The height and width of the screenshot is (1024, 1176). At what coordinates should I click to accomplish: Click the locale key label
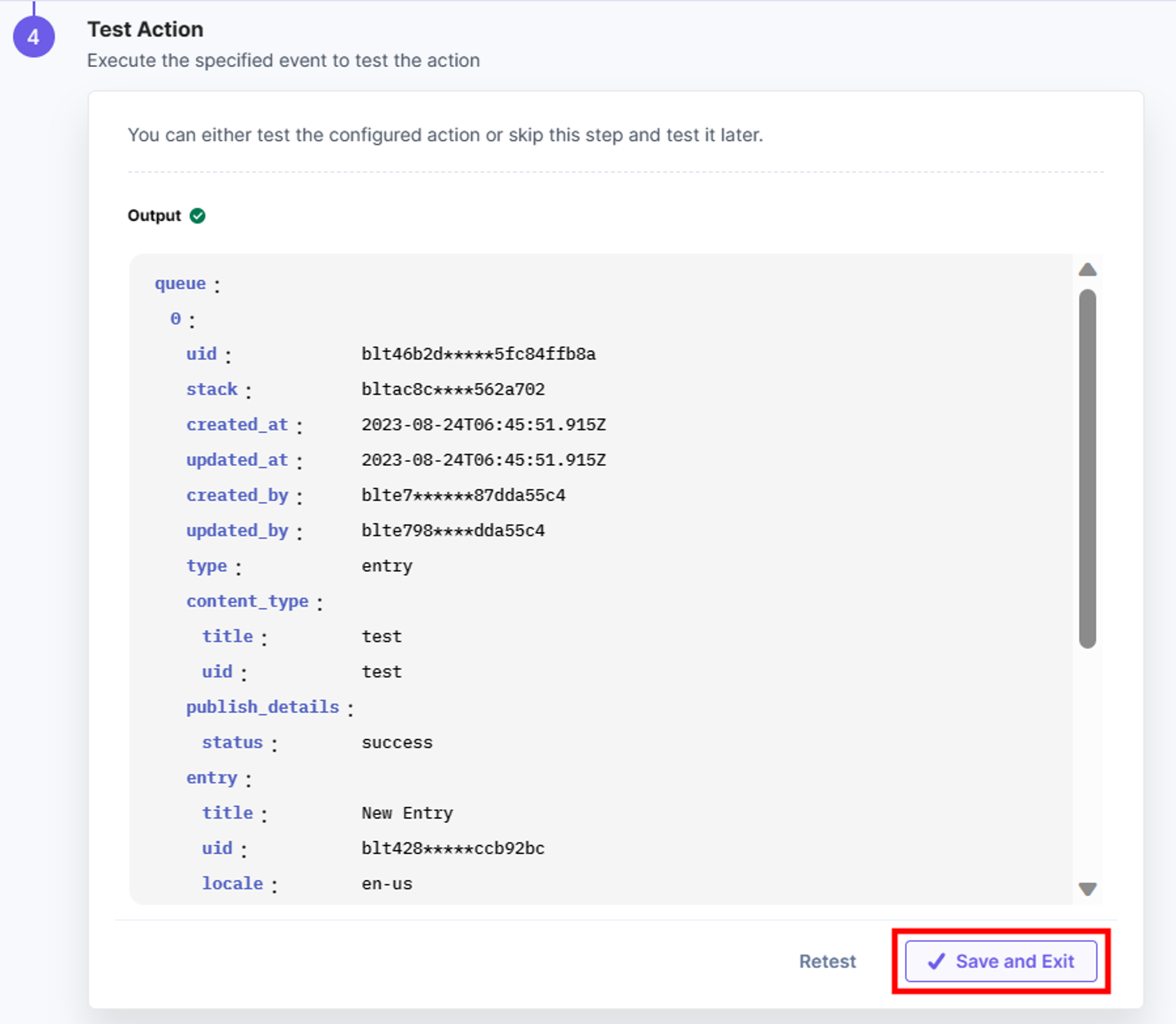232,883
